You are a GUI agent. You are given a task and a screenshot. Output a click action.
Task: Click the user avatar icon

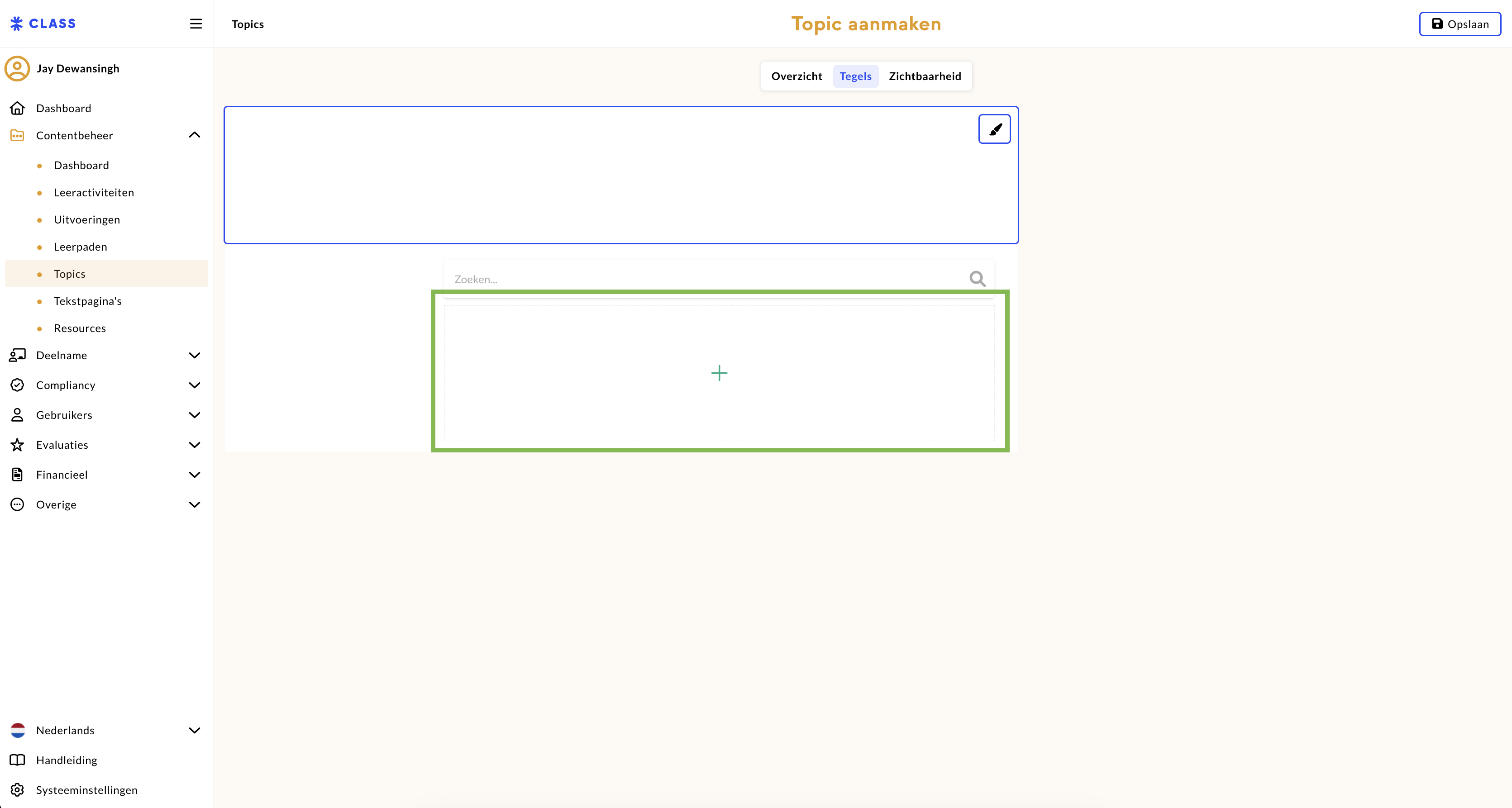click(17, 69)
